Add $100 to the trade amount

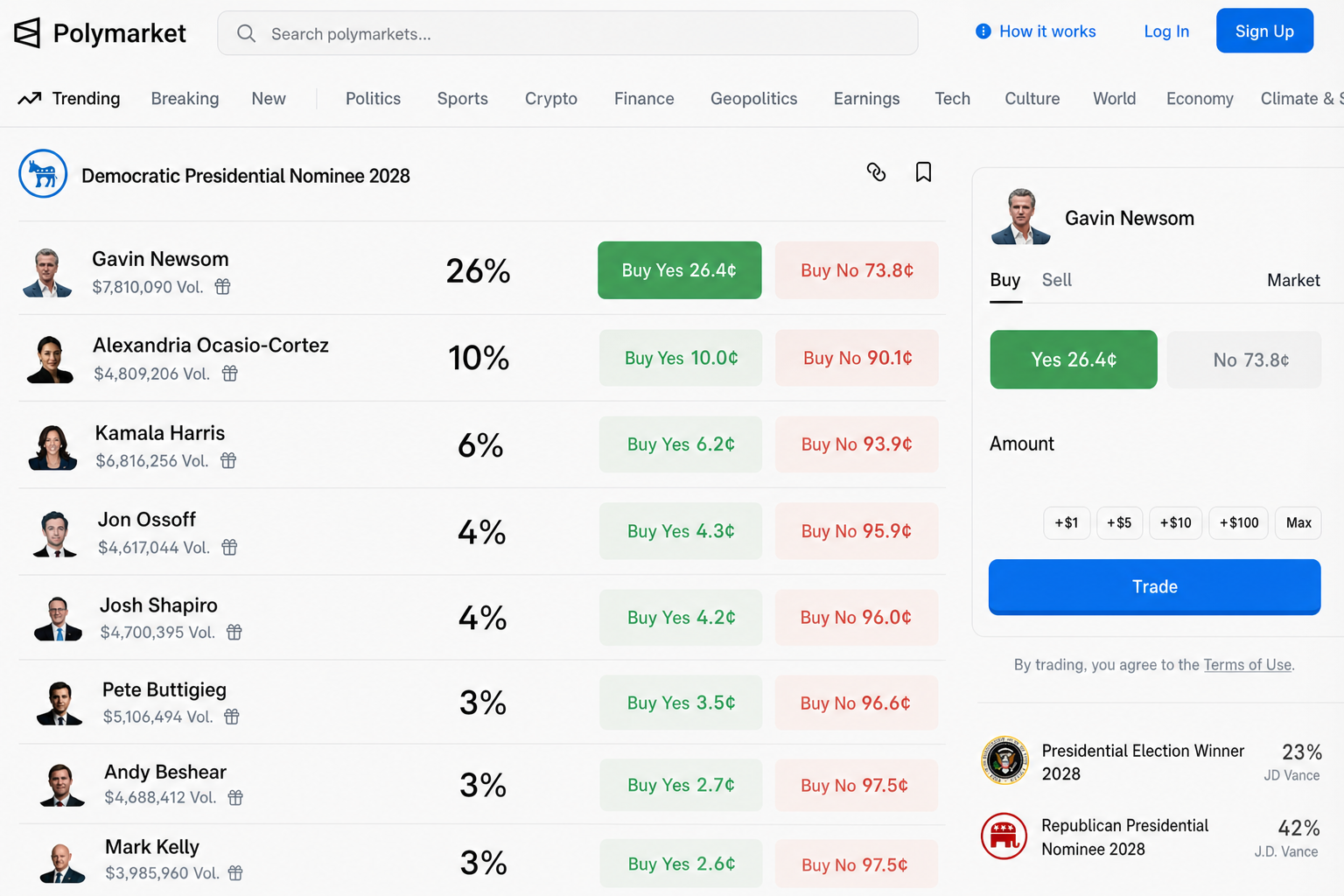(1239, 523)
